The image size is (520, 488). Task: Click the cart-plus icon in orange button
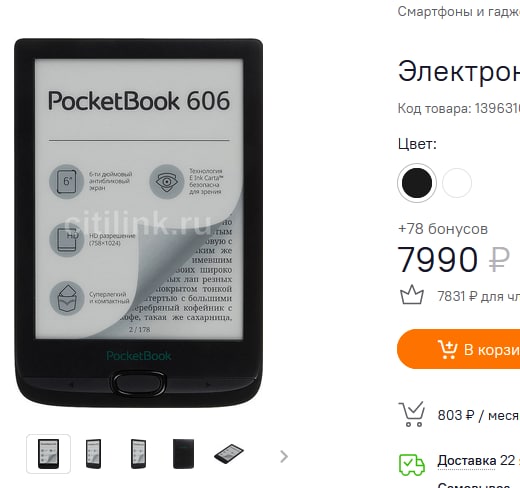click(447, 350)
